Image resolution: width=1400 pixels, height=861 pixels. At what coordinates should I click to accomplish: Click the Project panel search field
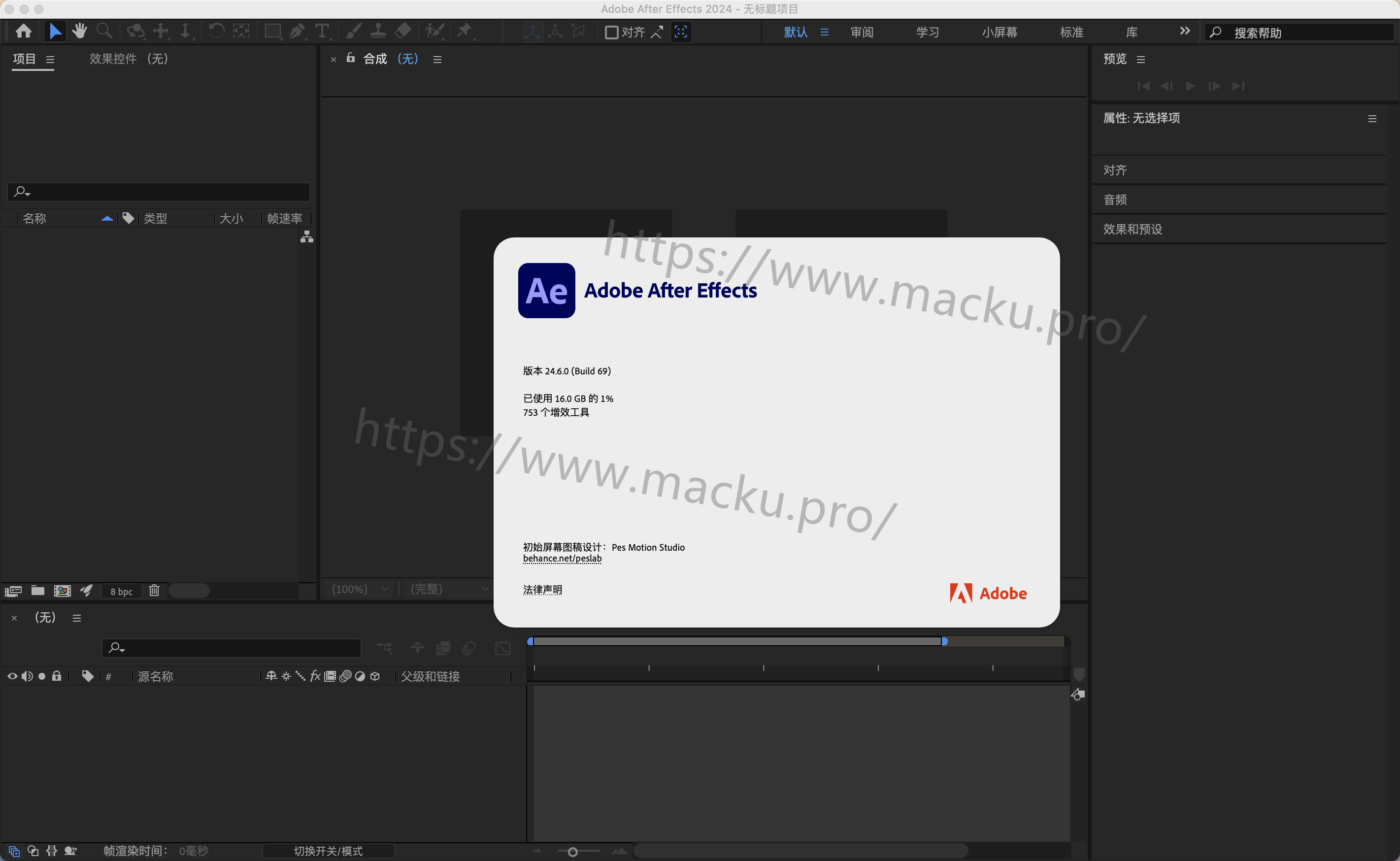tap(158, 192)
